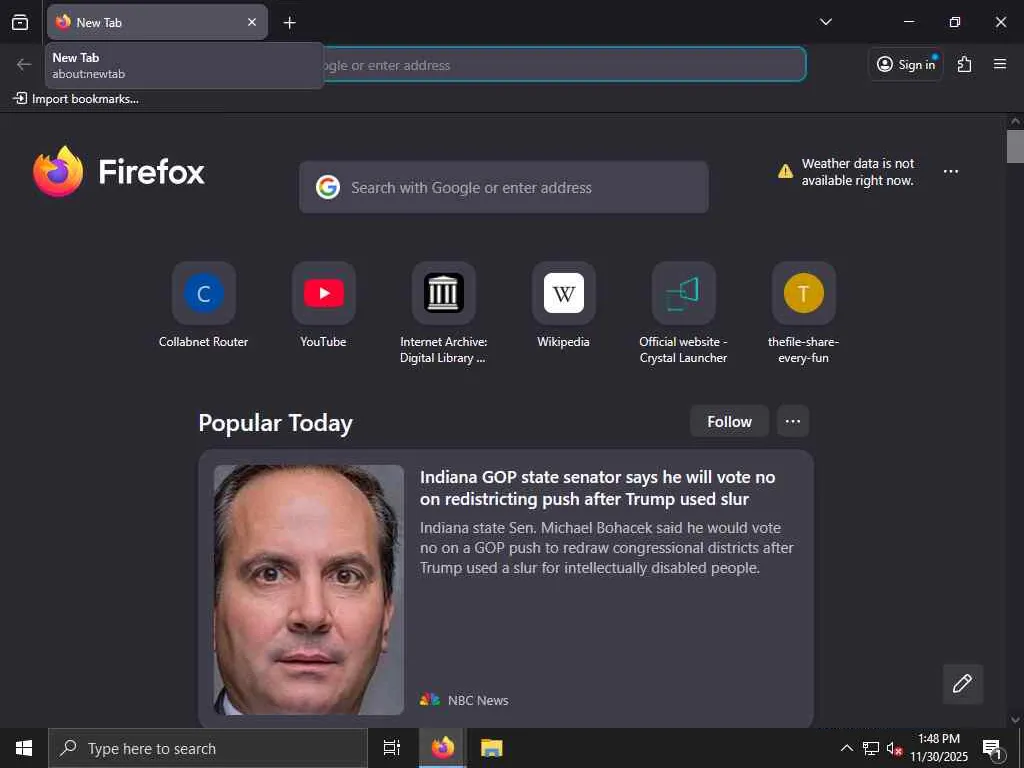1024x768 pixels.
Task: Click the Google G icon in search box
Action: [x=328, y=187]
